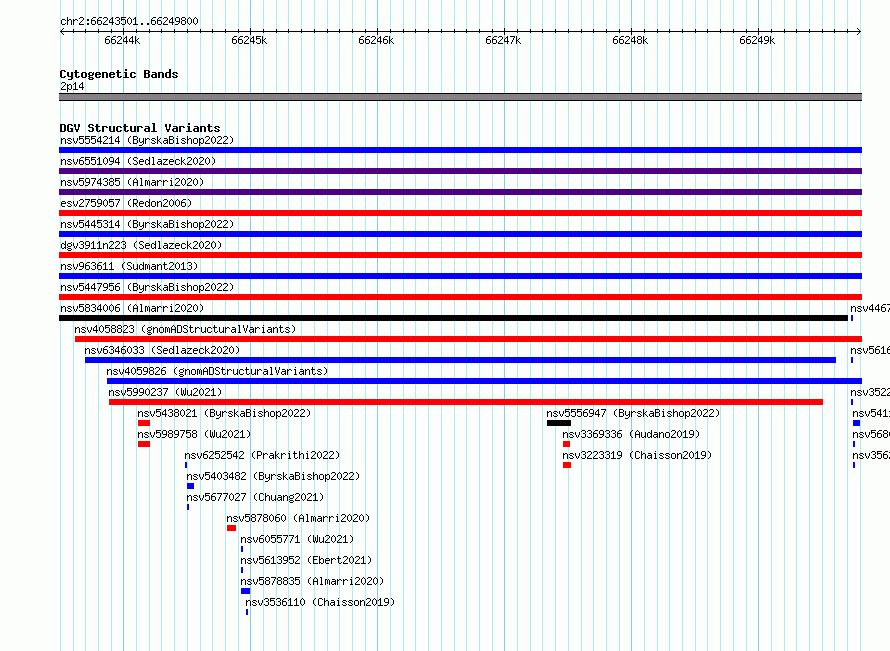The width and height of the screenshot is (890, 651).
Task: Click the DGV Structural Variants track title
Action: (140, 128)
